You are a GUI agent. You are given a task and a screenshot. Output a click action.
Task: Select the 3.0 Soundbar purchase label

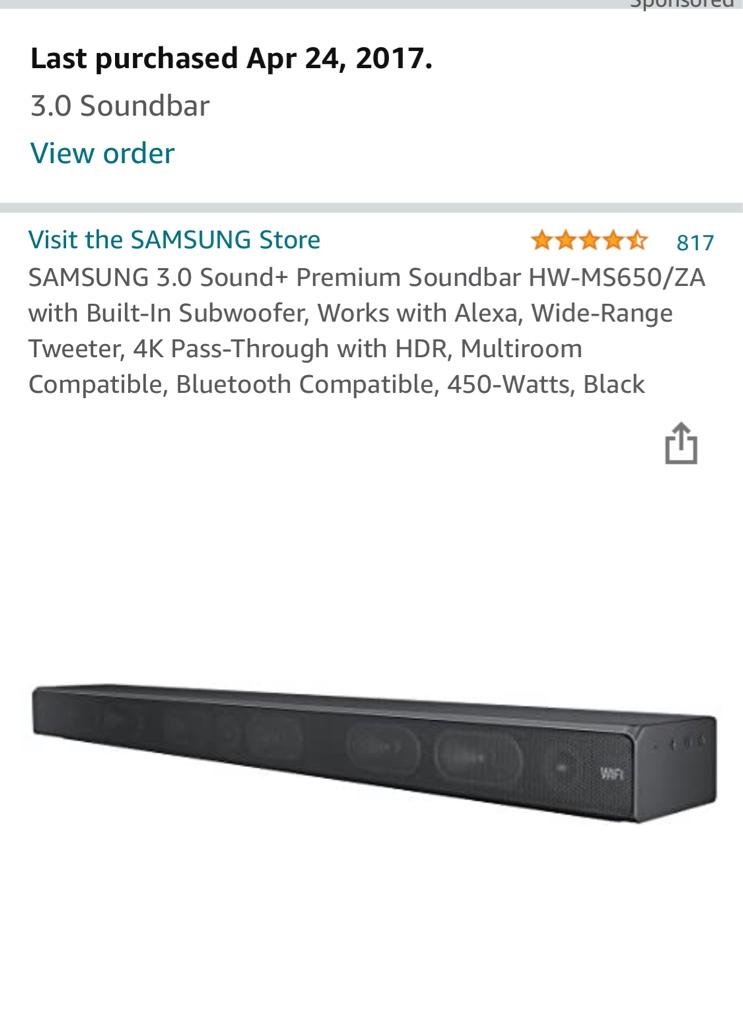[x=120, y=106]
